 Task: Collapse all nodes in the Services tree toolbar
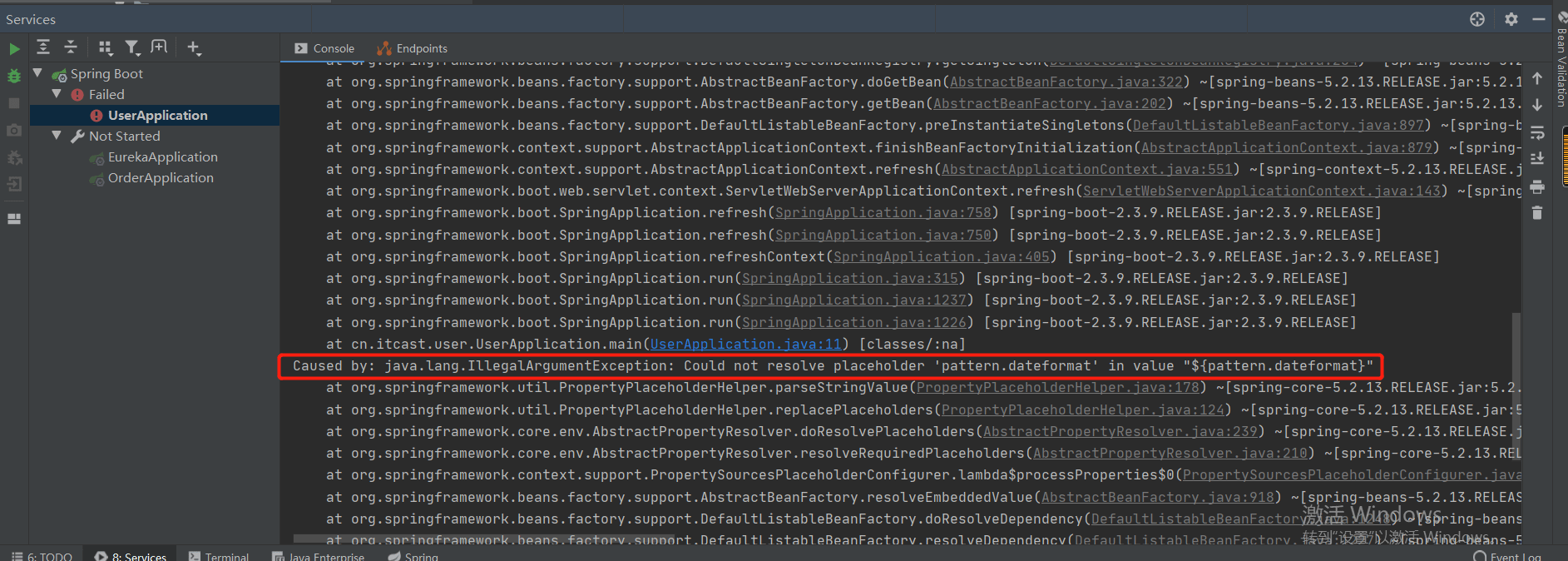point(71,47)
